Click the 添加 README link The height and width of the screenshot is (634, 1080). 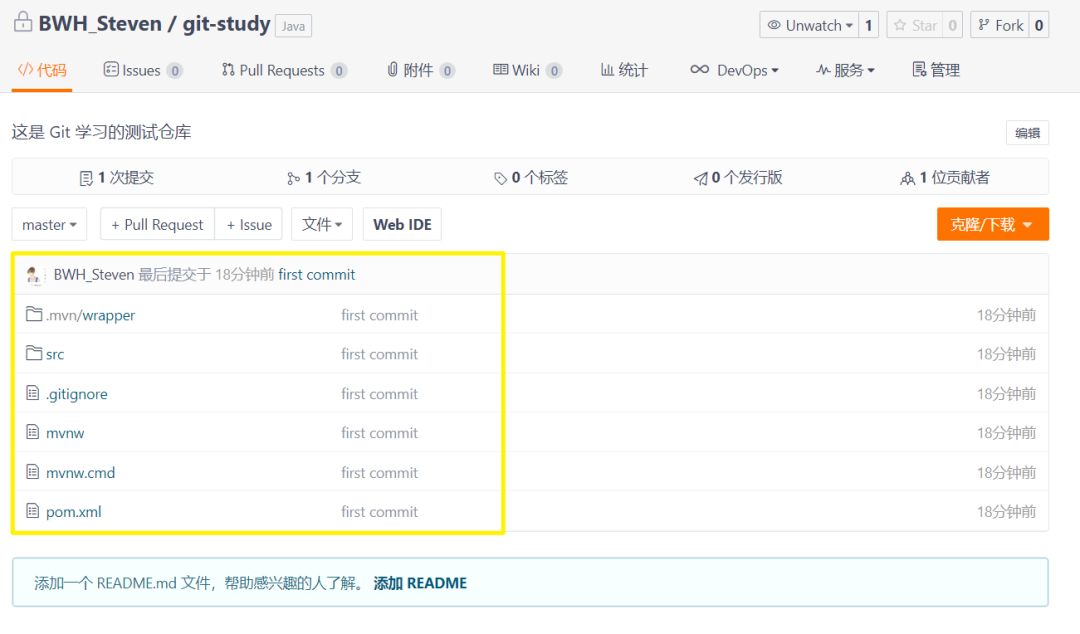click(420, 583)
